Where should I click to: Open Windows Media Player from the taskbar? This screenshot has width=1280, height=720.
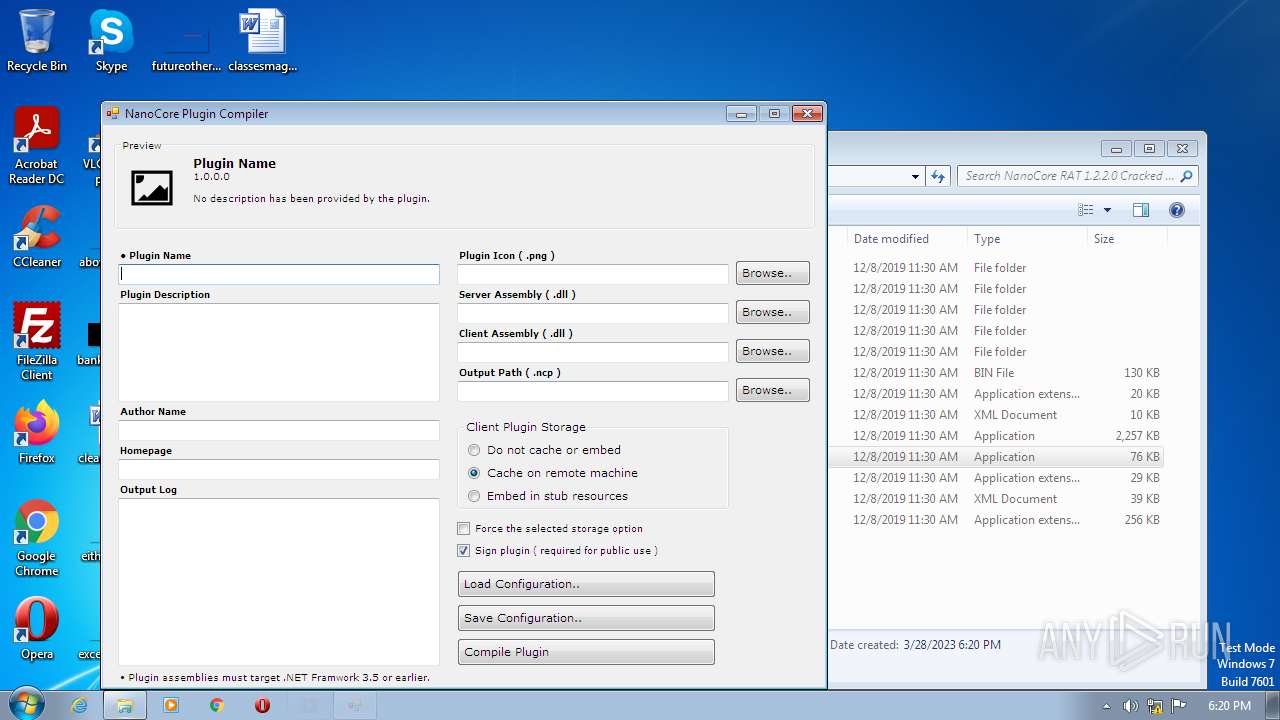(x=171, y=705)
